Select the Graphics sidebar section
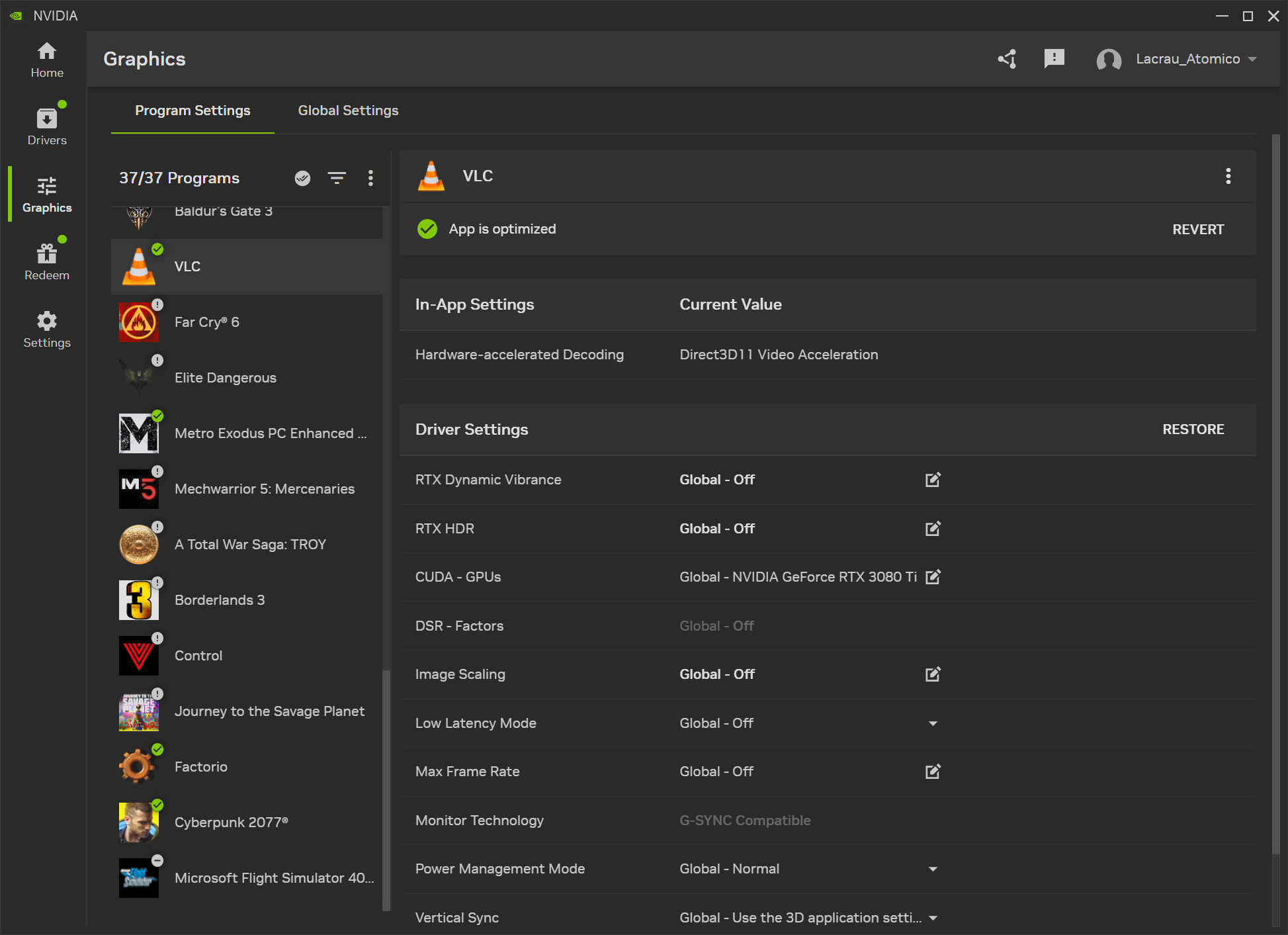This screenshot has height=935, width=1288. point(46,195)
